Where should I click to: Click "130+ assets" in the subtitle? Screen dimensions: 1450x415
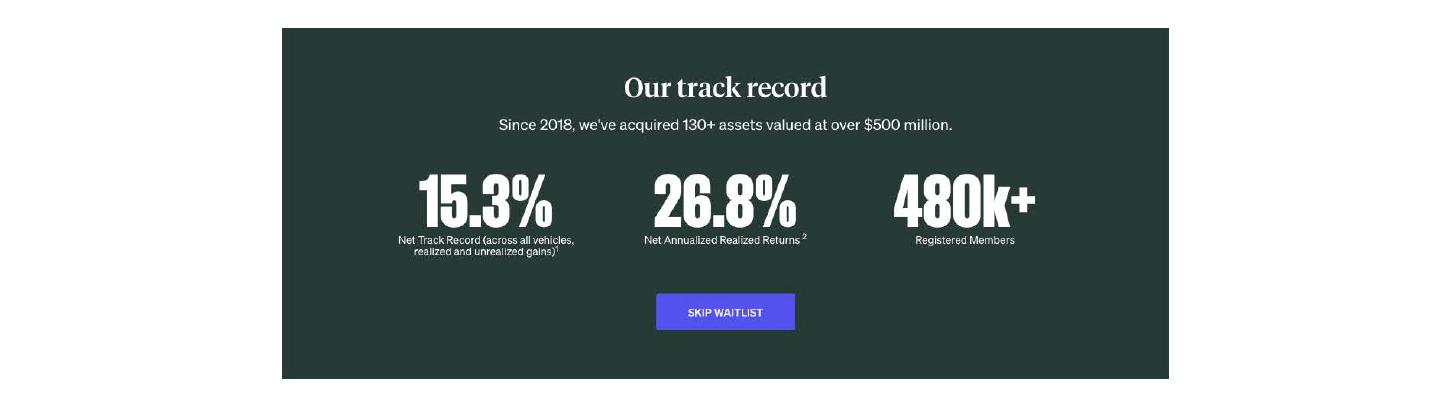click(x=701, y=126)
